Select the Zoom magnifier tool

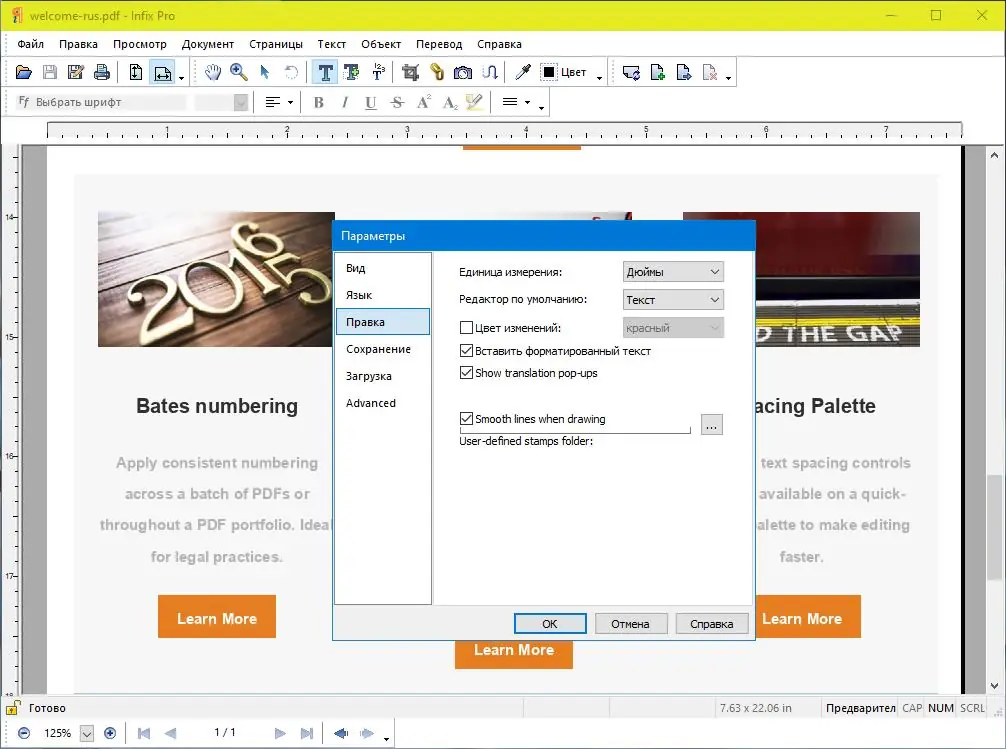(x=239, y=73)
